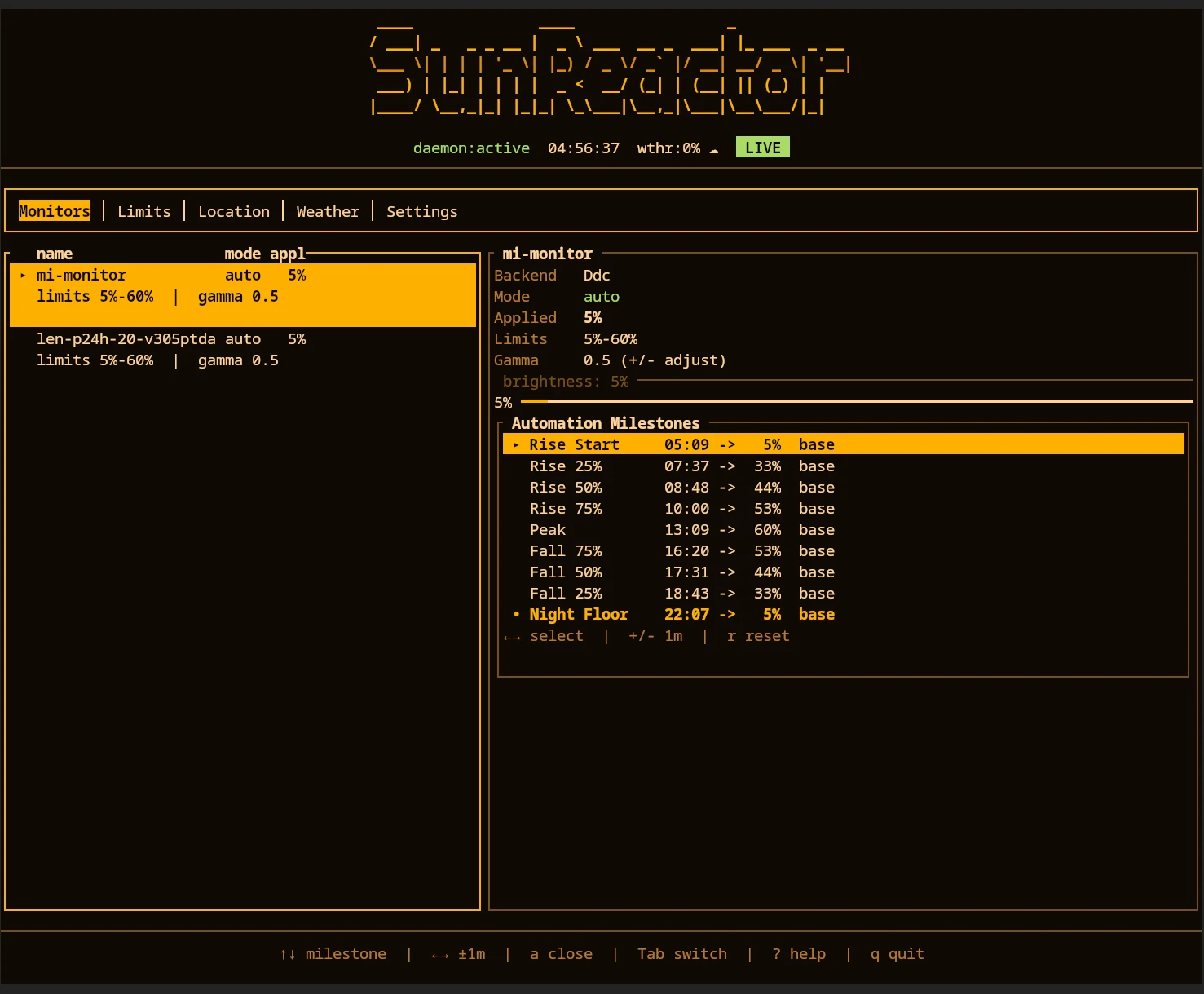Open the Settings tab
The height and width of the screenshot is (994, 1204).
(x=422, y=211)
